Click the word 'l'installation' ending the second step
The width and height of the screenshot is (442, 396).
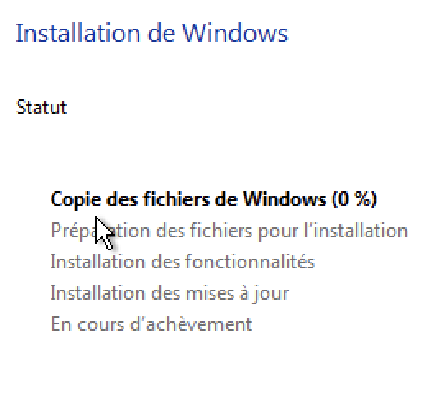tap(356, 230)
